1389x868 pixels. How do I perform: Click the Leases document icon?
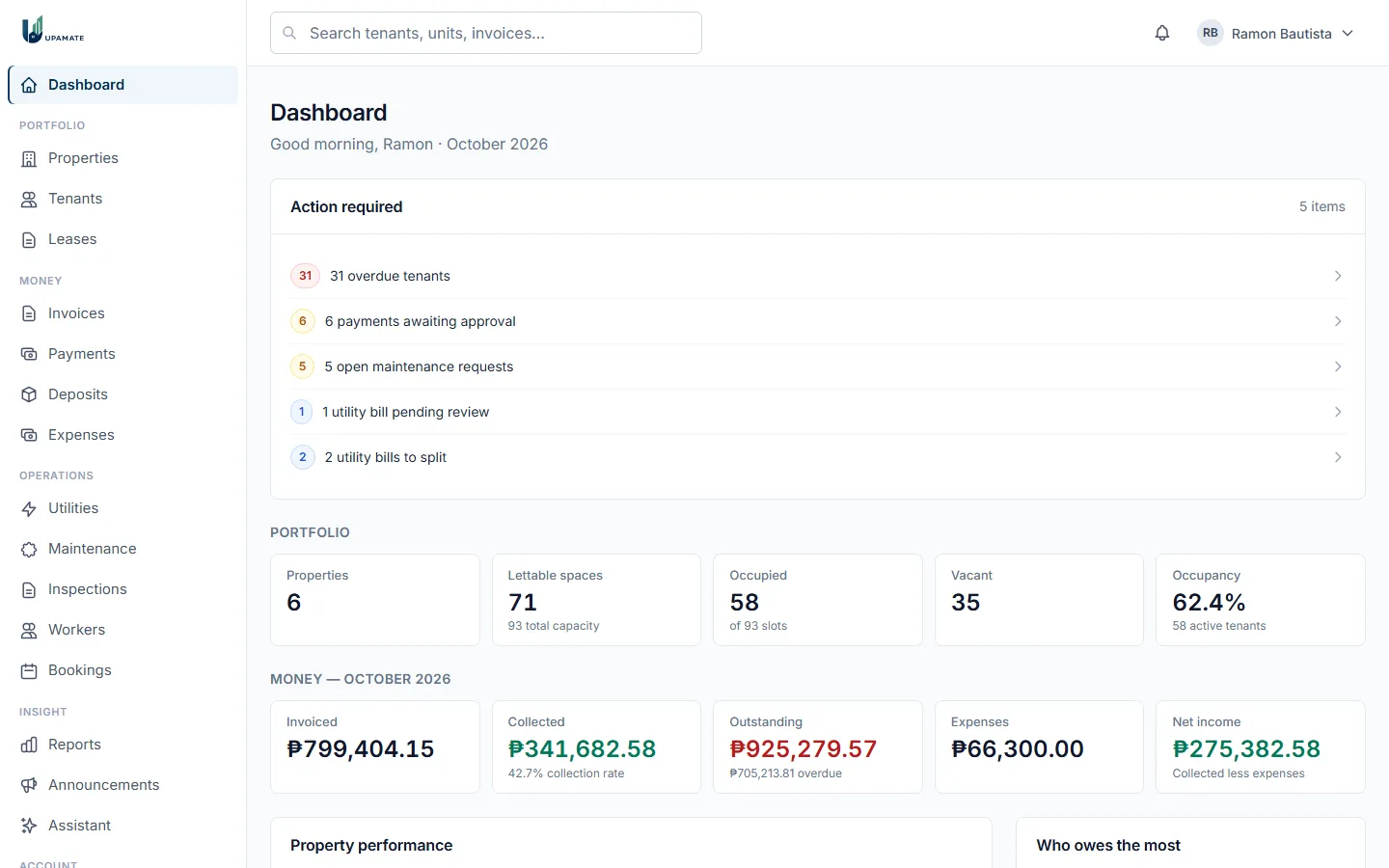tap(29, 239)
